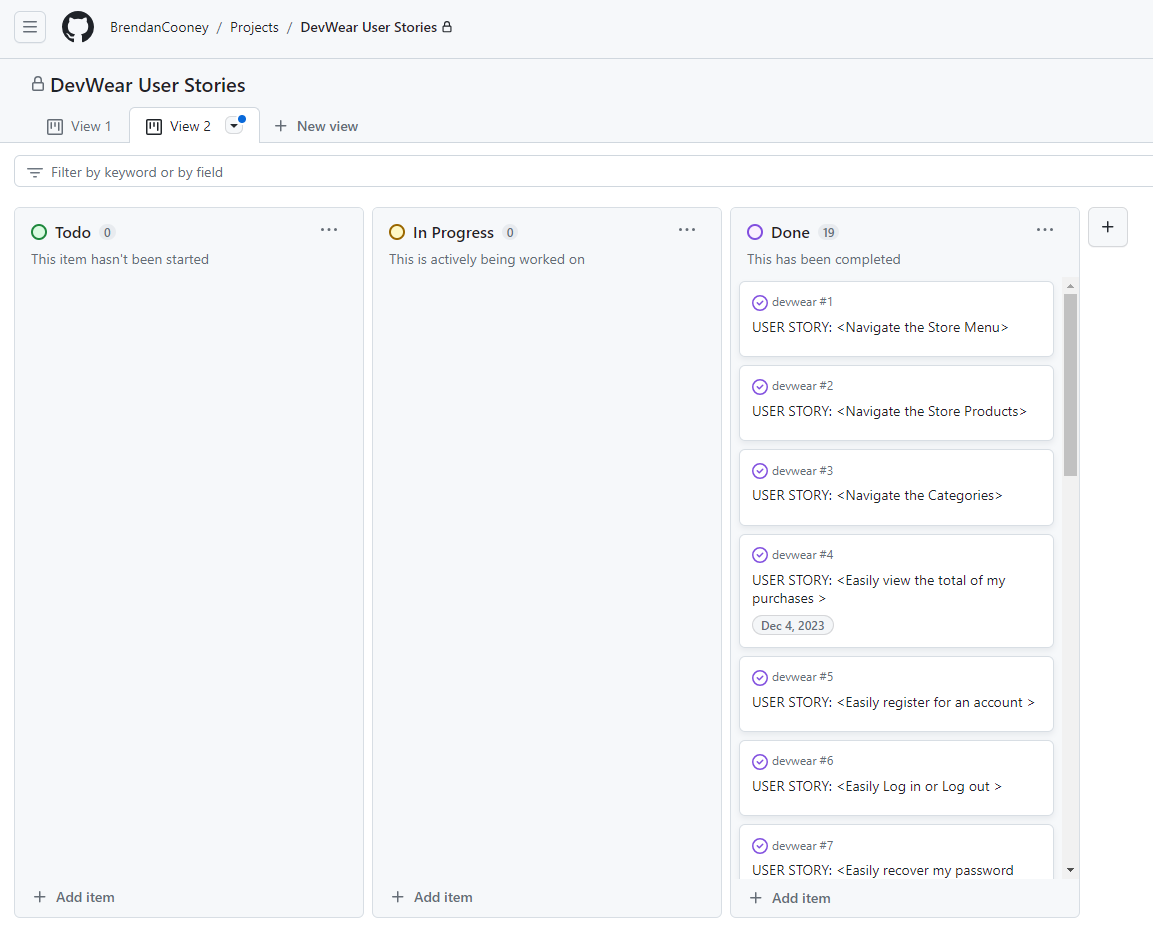Click the Done column scroll up arrow
This screenshot has height=925, width=1153.
coord(1070,286)
